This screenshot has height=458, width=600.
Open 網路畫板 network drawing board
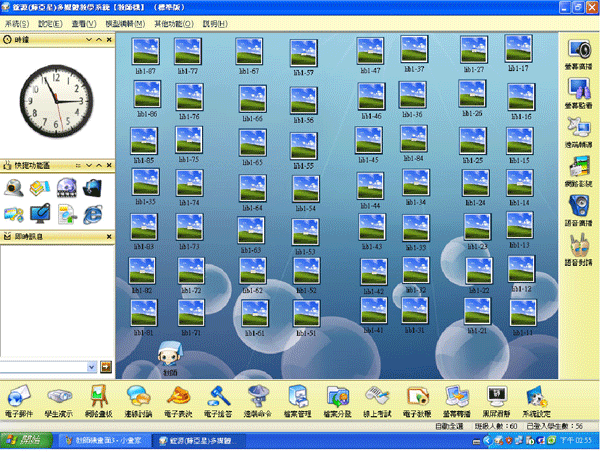(98, 401)
